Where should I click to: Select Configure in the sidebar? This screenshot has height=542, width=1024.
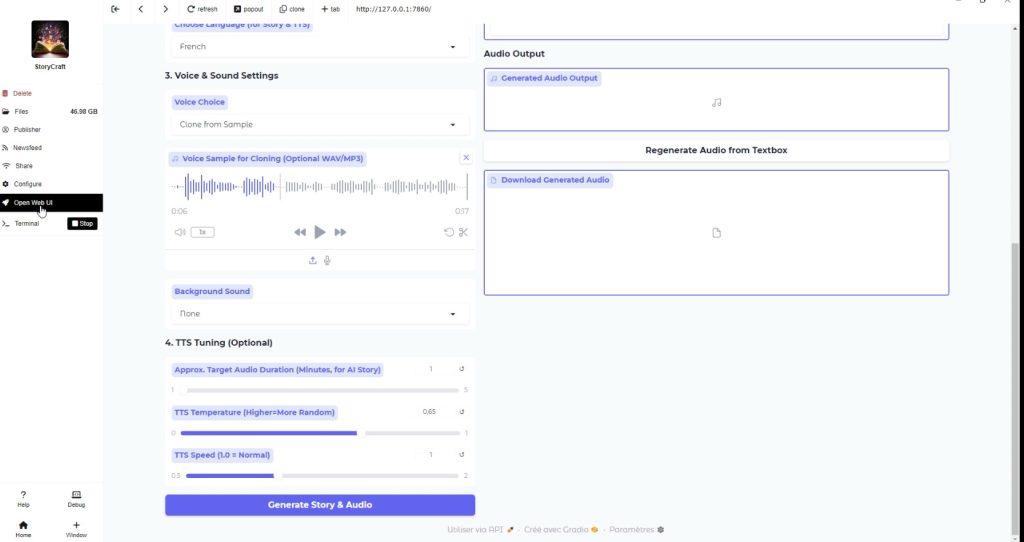[x=28, y=184]
